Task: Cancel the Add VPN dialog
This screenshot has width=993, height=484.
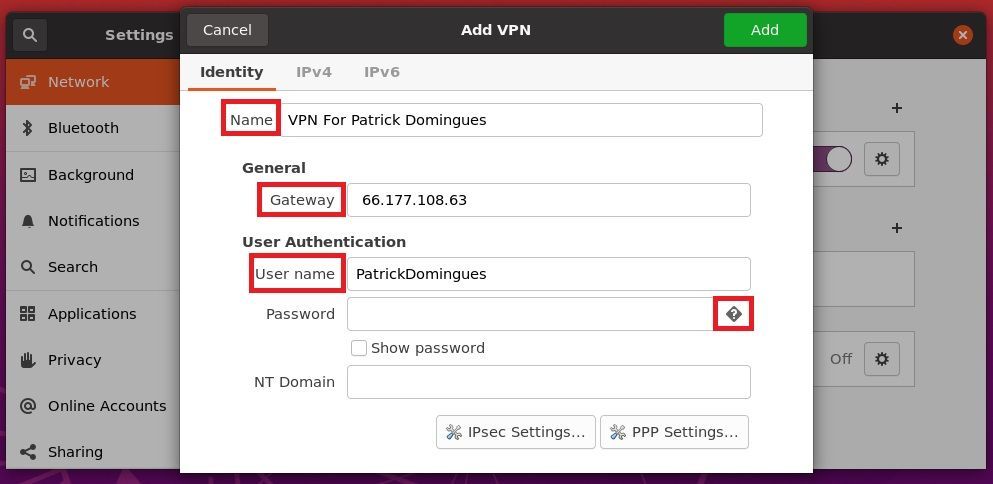Action: coord(227,30)
